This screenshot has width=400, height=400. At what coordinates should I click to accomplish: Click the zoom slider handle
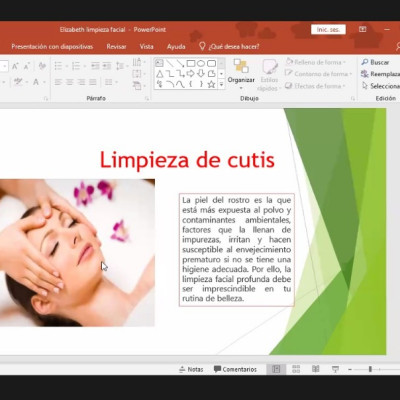(x=370, y=369)
